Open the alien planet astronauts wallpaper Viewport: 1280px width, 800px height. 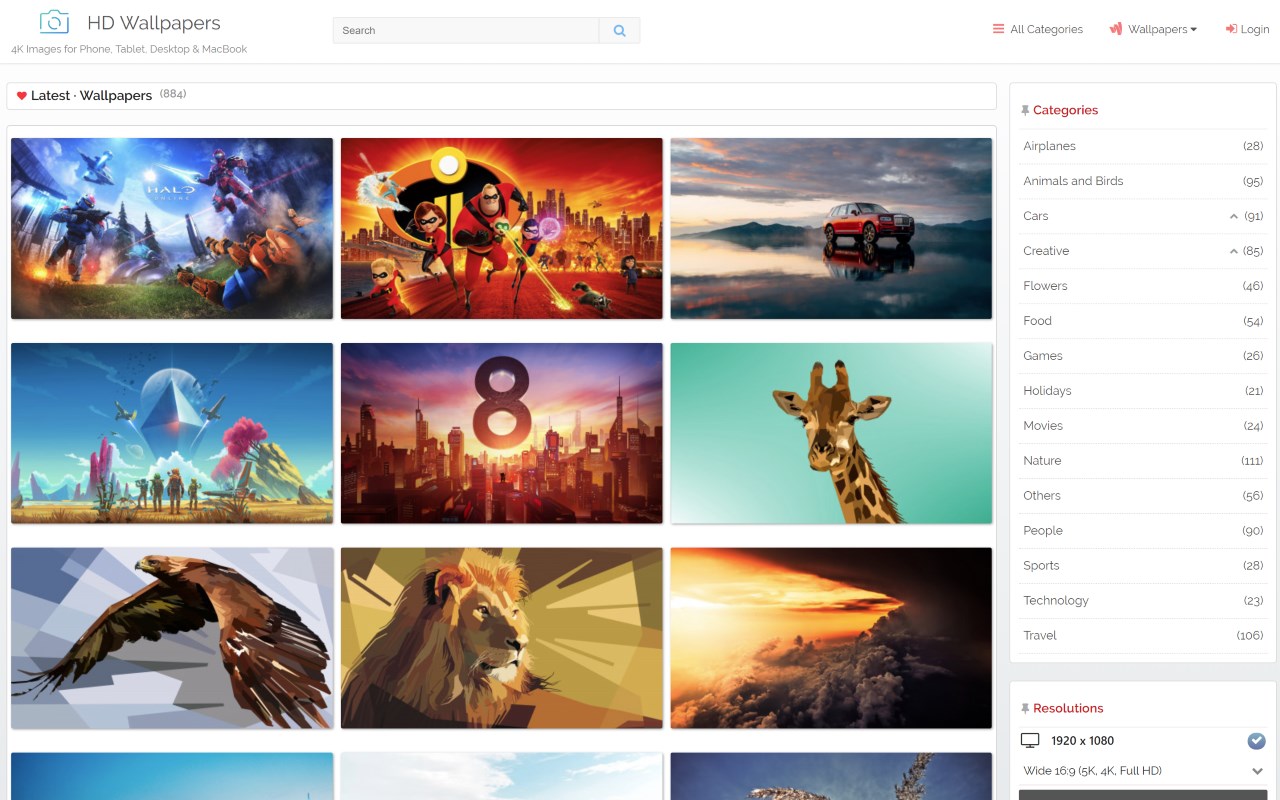172,433
